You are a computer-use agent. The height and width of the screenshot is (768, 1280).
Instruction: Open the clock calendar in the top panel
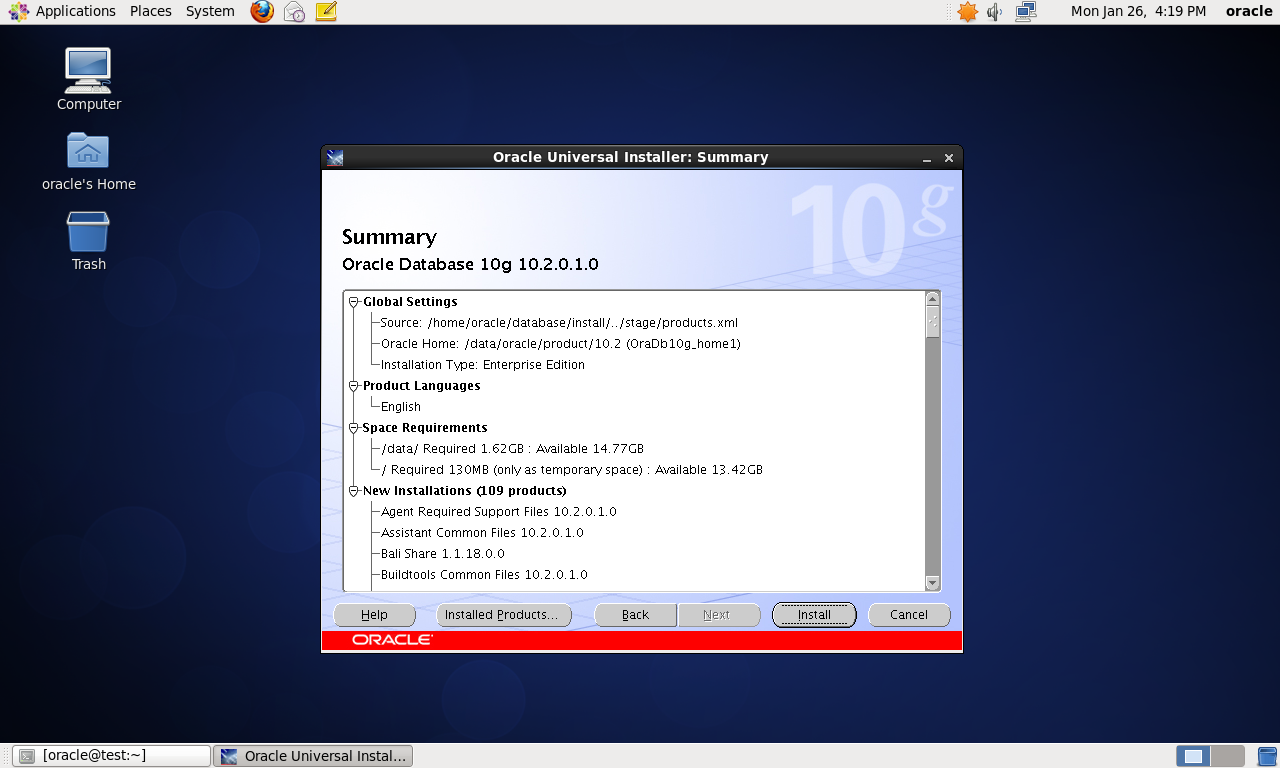[1138, 12]
